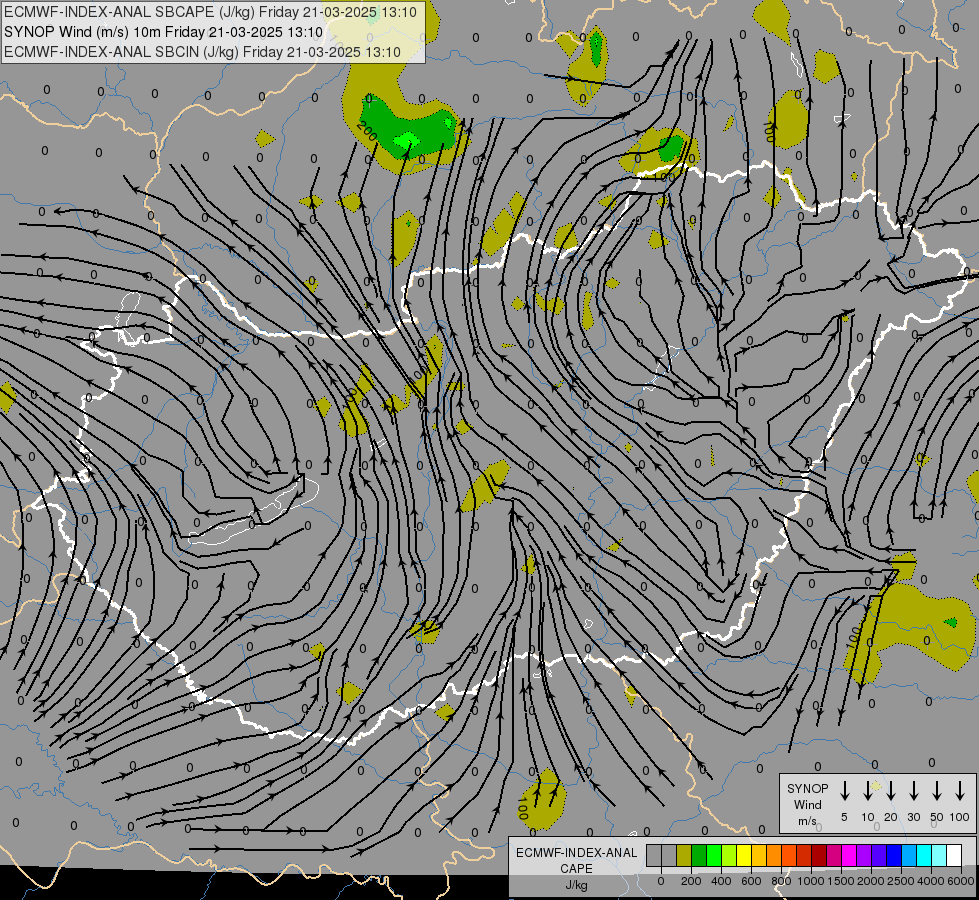Click the '6000' tick on CAPE scale
The image size is (979, 900).
[961, 881]
